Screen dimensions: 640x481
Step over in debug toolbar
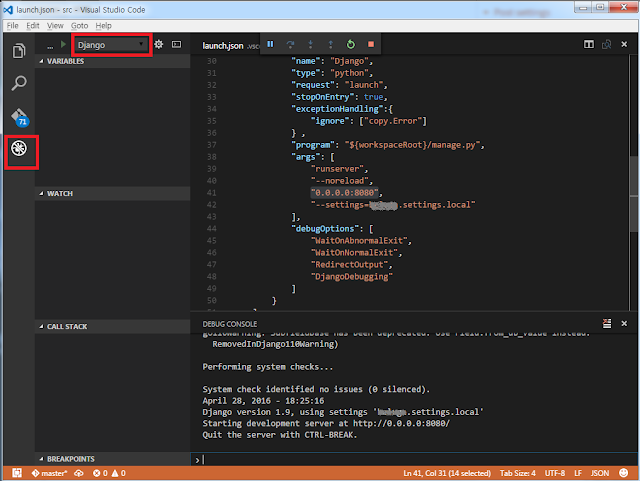[x=291, y=44]
